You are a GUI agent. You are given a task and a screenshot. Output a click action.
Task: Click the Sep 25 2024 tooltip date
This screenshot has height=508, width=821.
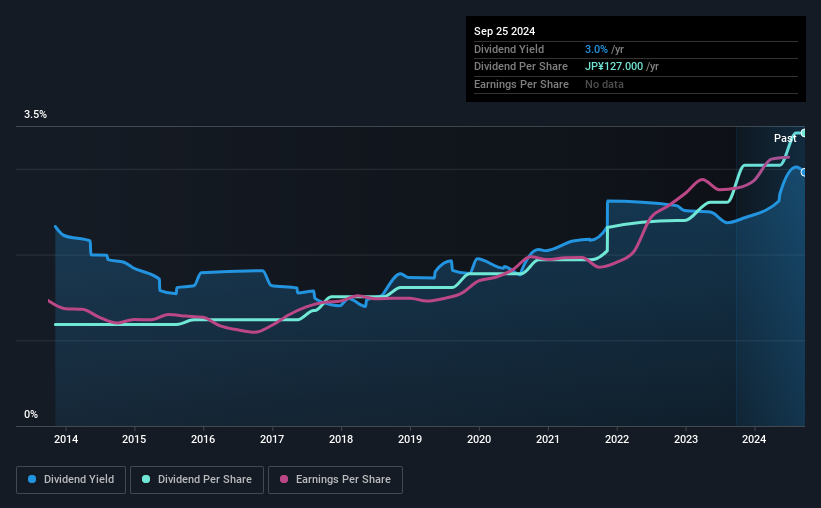pyautogui.click(x=504, y=31)
